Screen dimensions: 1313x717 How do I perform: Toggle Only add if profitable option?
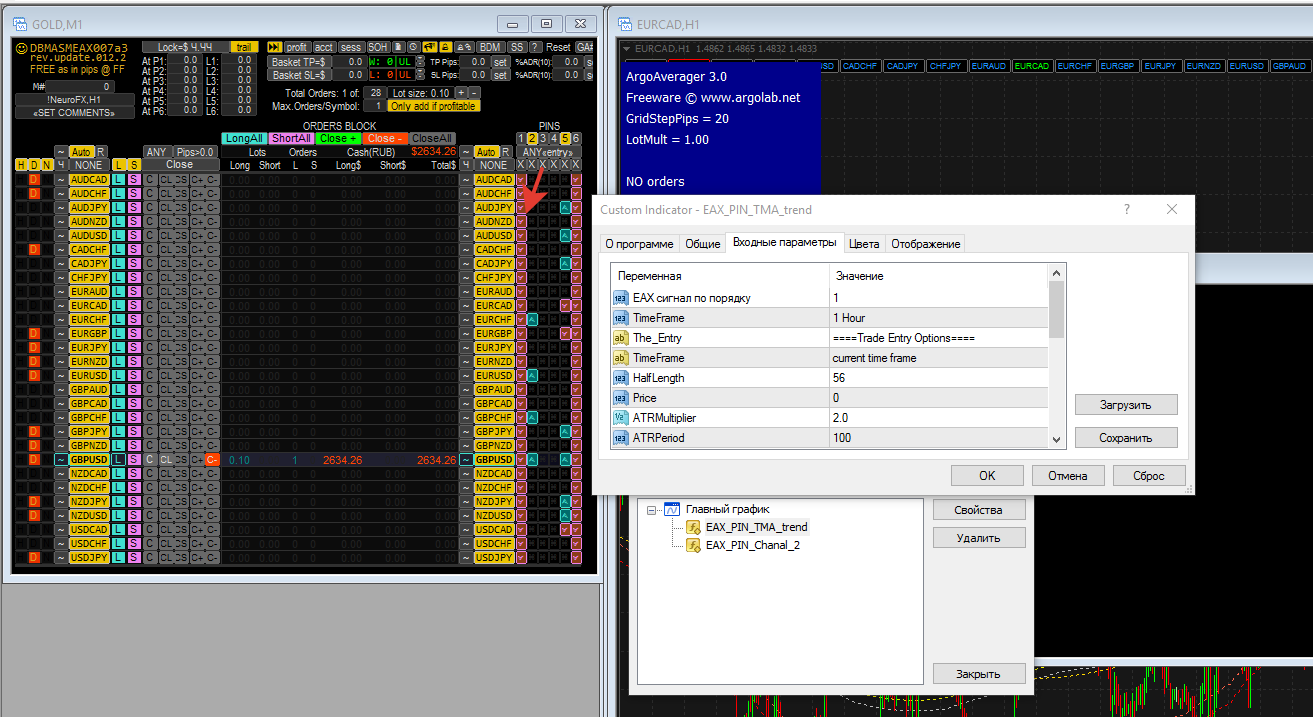(434, 106)
